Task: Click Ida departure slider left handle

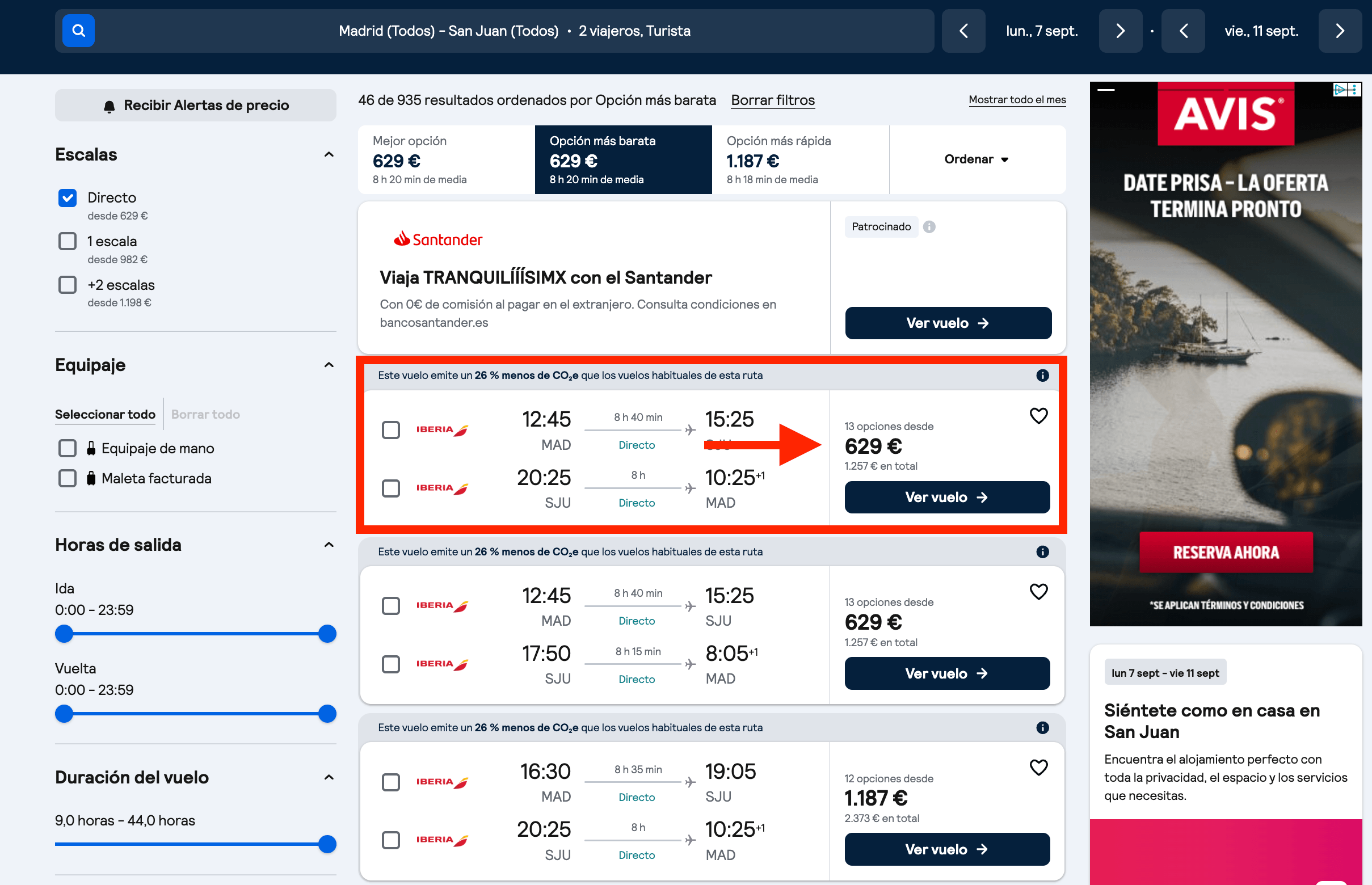Action: [64, 634]
